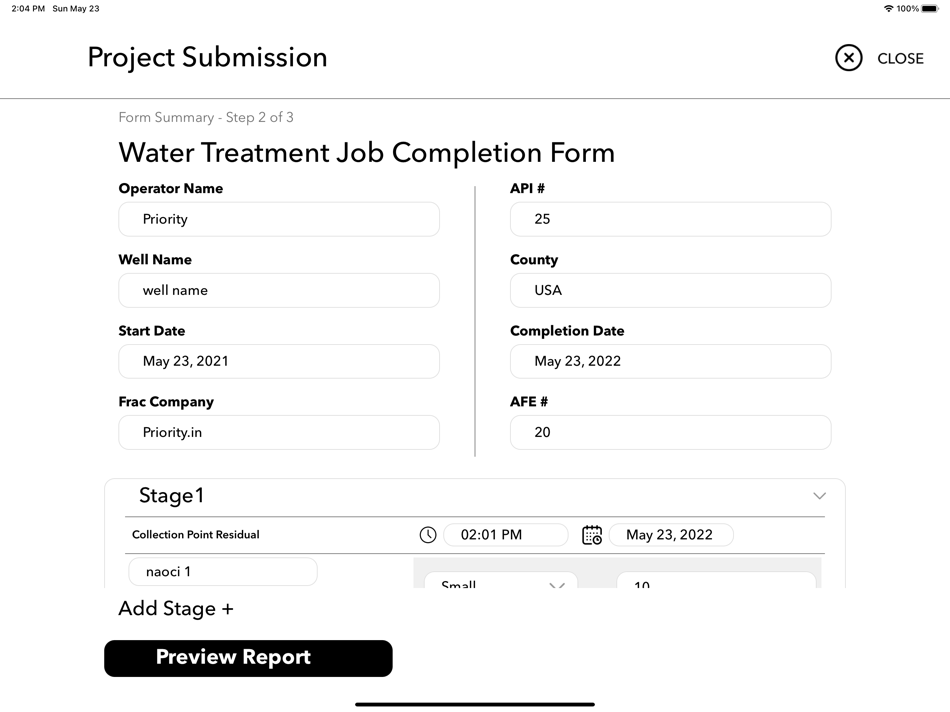Collapse the Stage1 section chevron
The width and height of the screenshot is (950, 712).
tap(819, 496)
